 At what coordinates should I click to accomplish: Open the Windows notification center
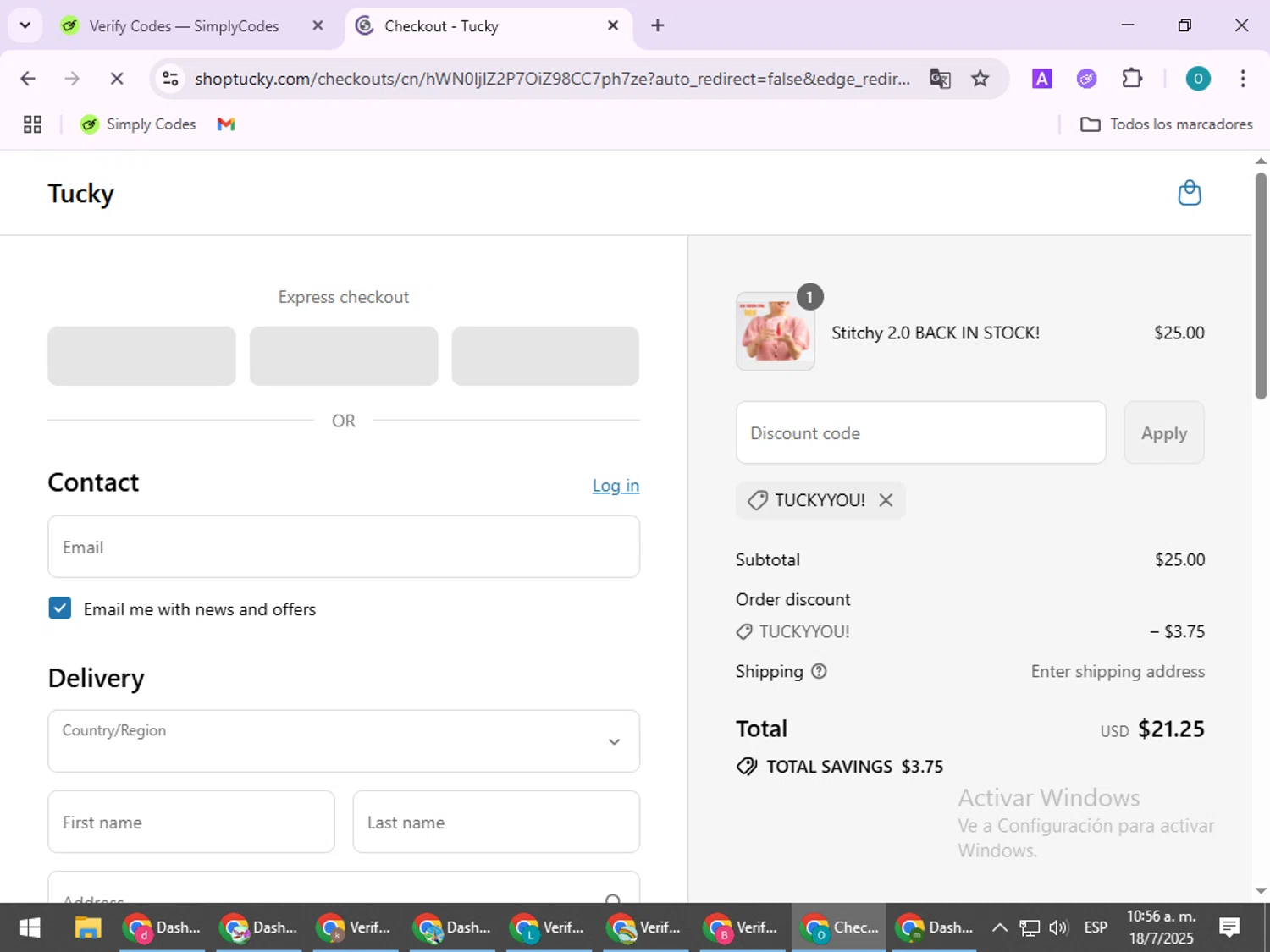click(1230, 928)
